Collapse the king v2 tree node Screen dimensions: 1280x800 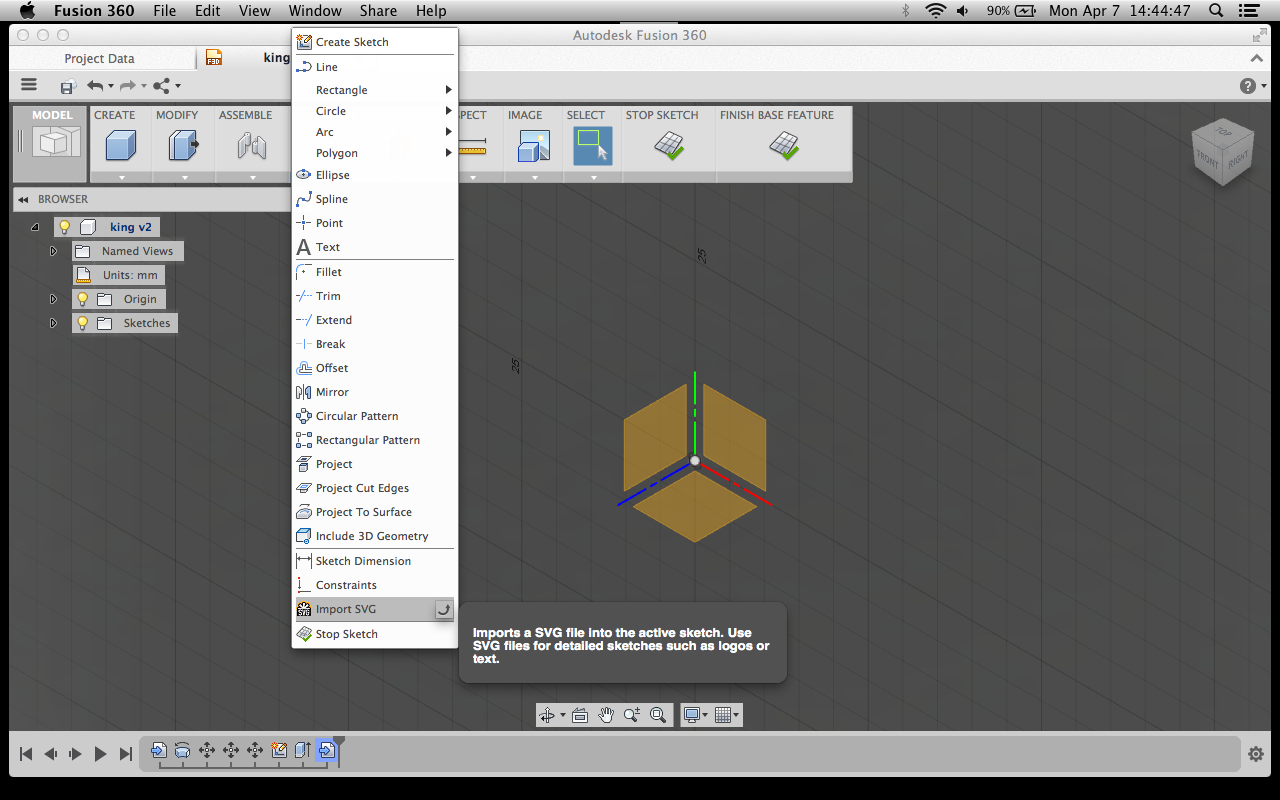tap(35, 227)
